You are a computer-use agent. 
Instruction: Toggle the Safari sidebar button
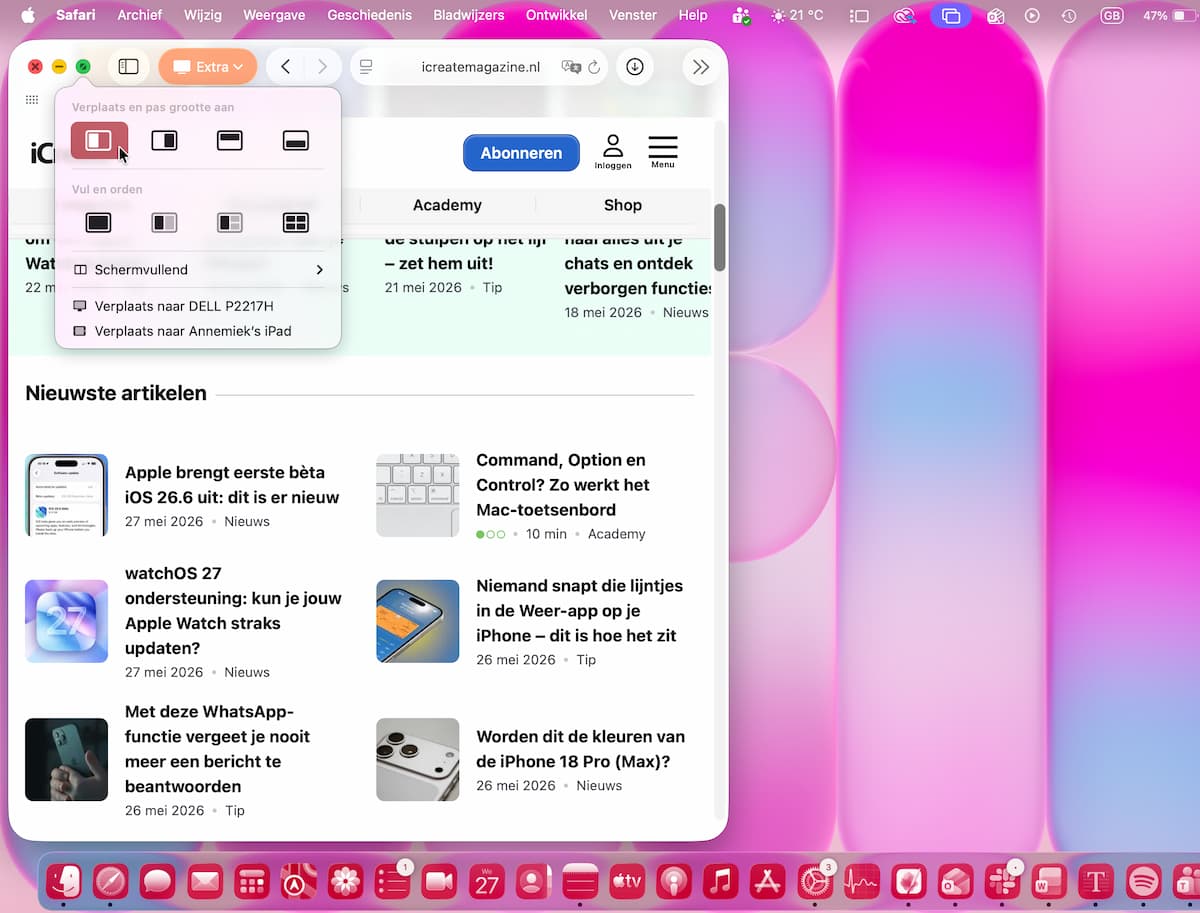128,67
